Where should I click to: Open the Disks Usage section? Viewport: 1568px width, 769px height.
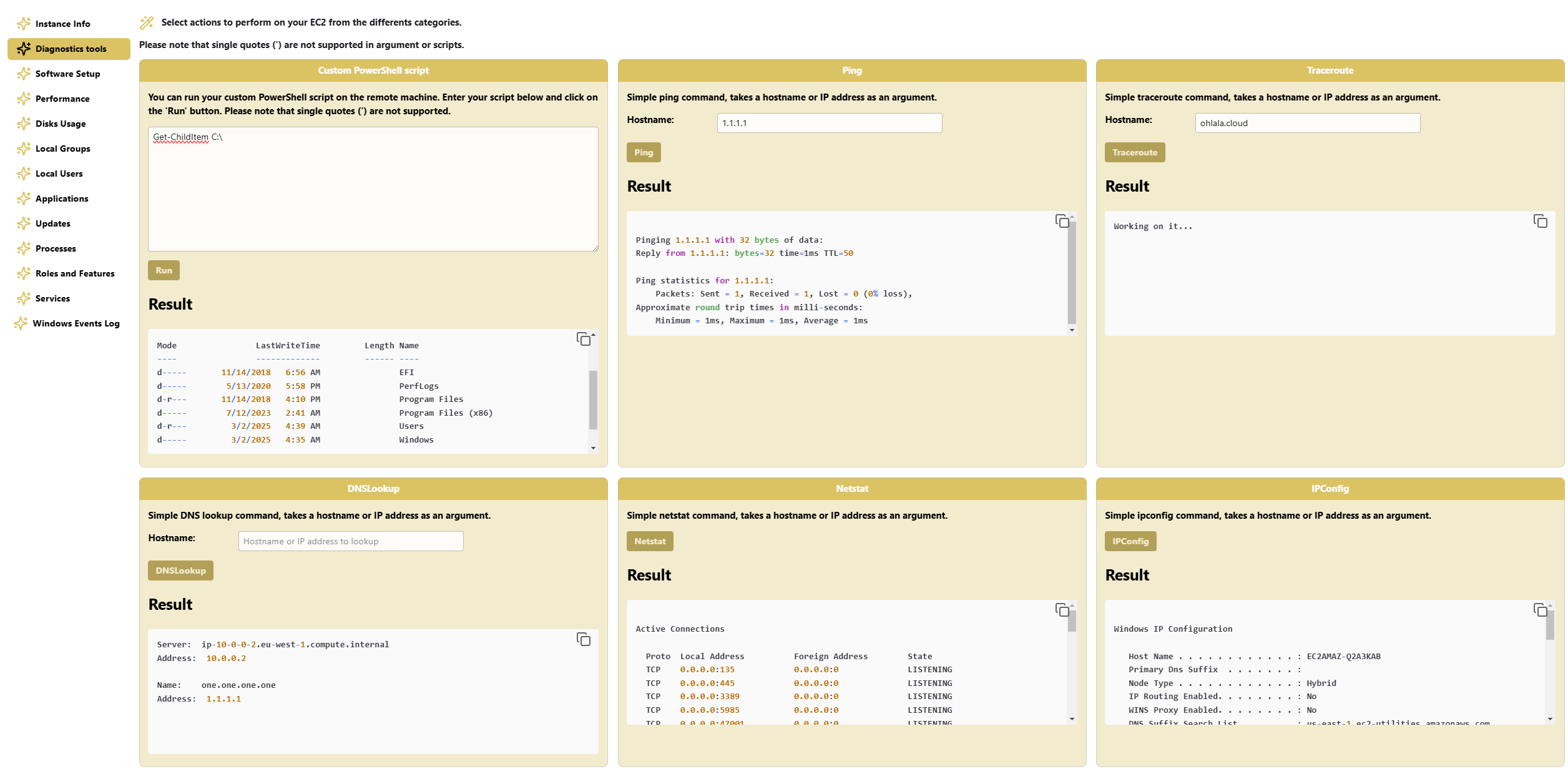69,124
